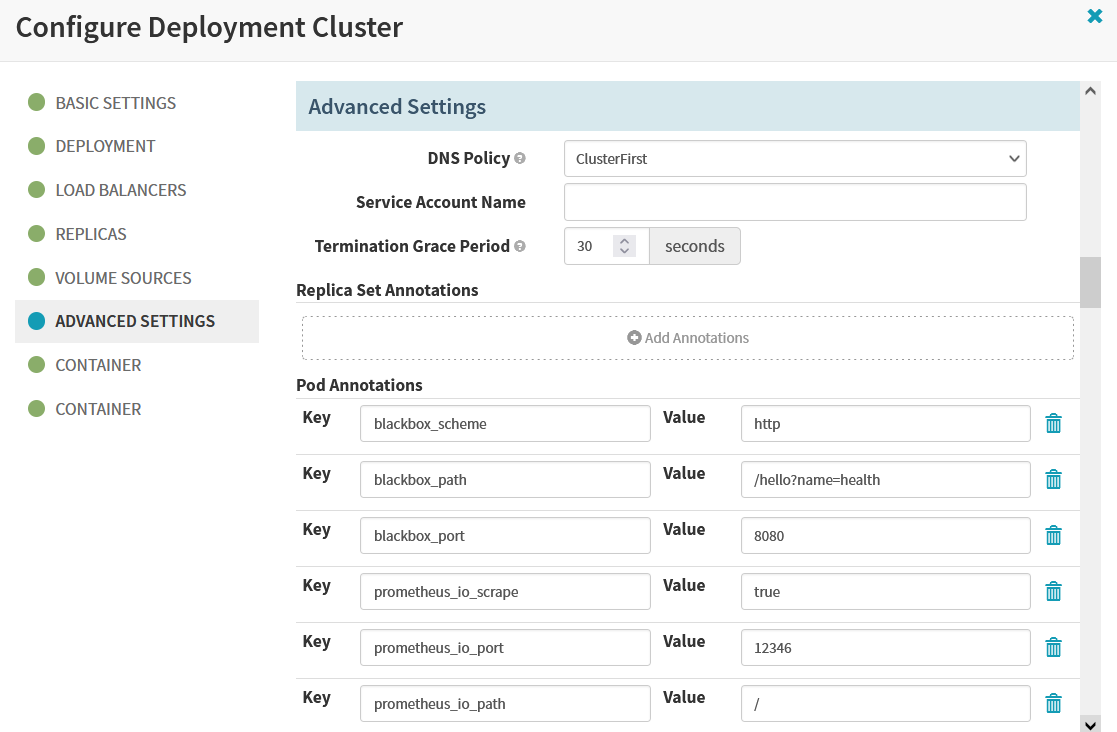Edit the /hello?name=health value field
This screenshot has width=1117, height=732.
click(x=885, y=480)
